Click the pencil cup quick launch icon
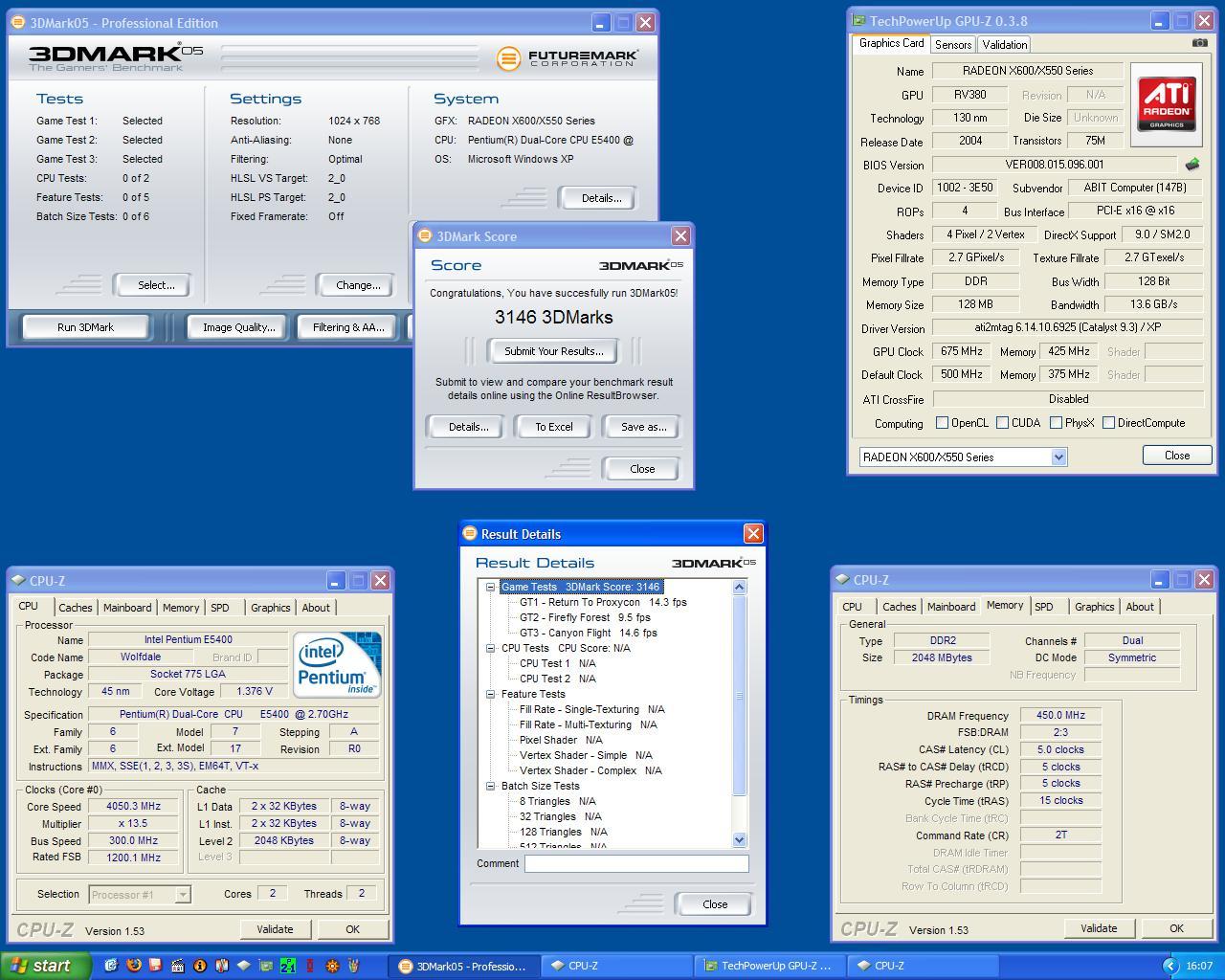 (x=353, y=966)
